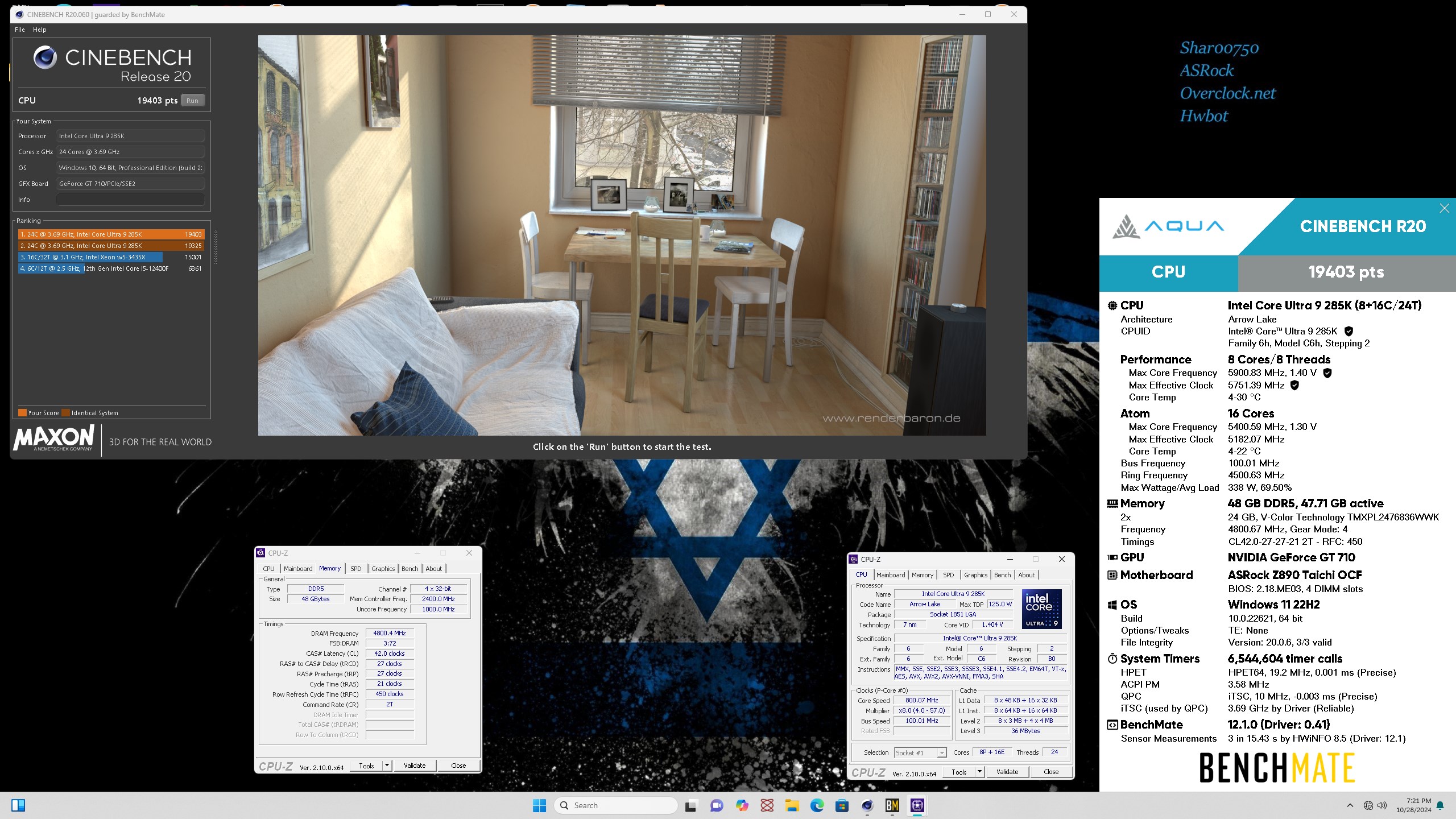
Task: Click the GPU icon in BenchMate panel
Action: tap(1112, 557)
